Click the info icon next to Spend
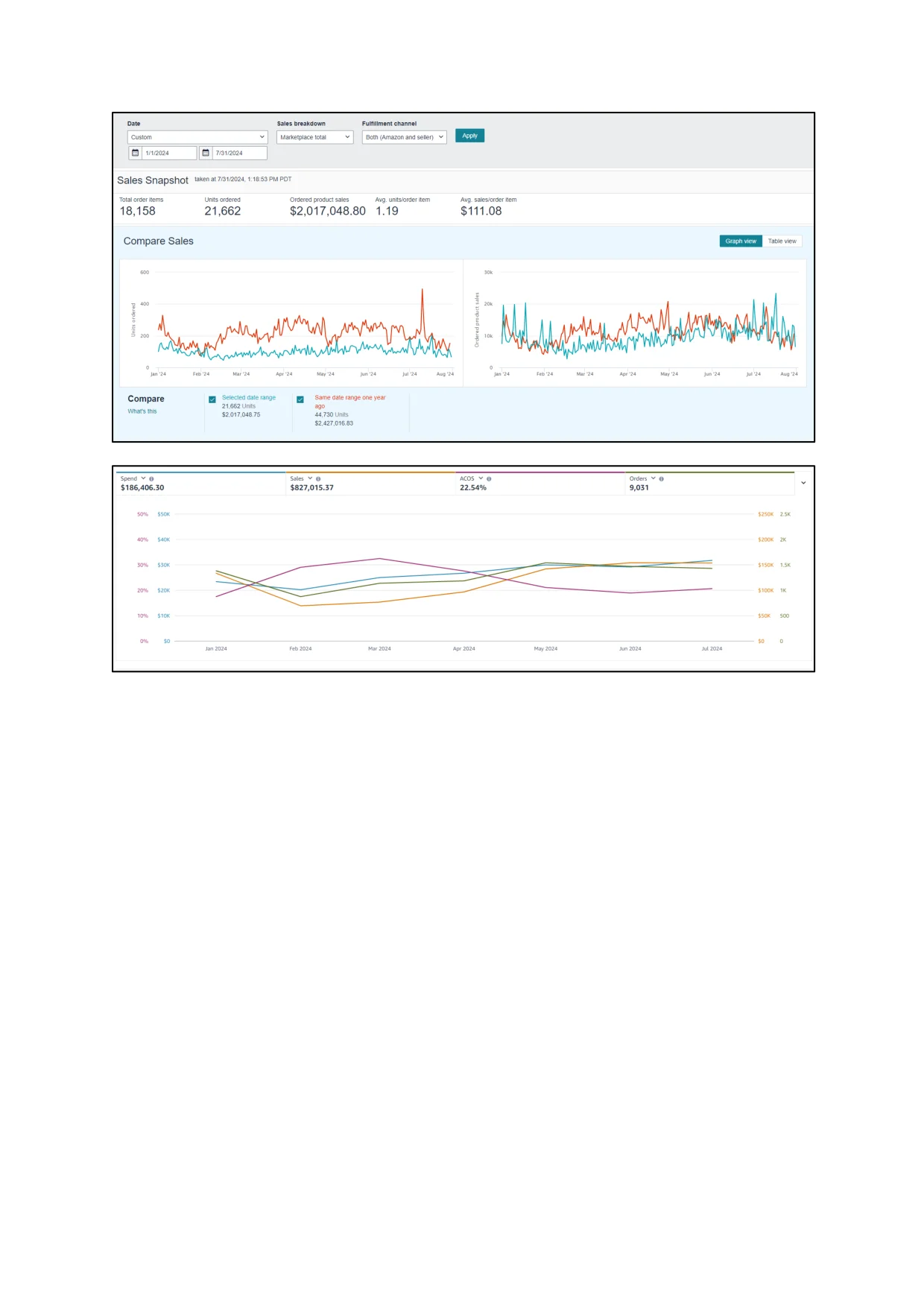The height and width of the screenshot is (1307, 924). pos(151,479)
